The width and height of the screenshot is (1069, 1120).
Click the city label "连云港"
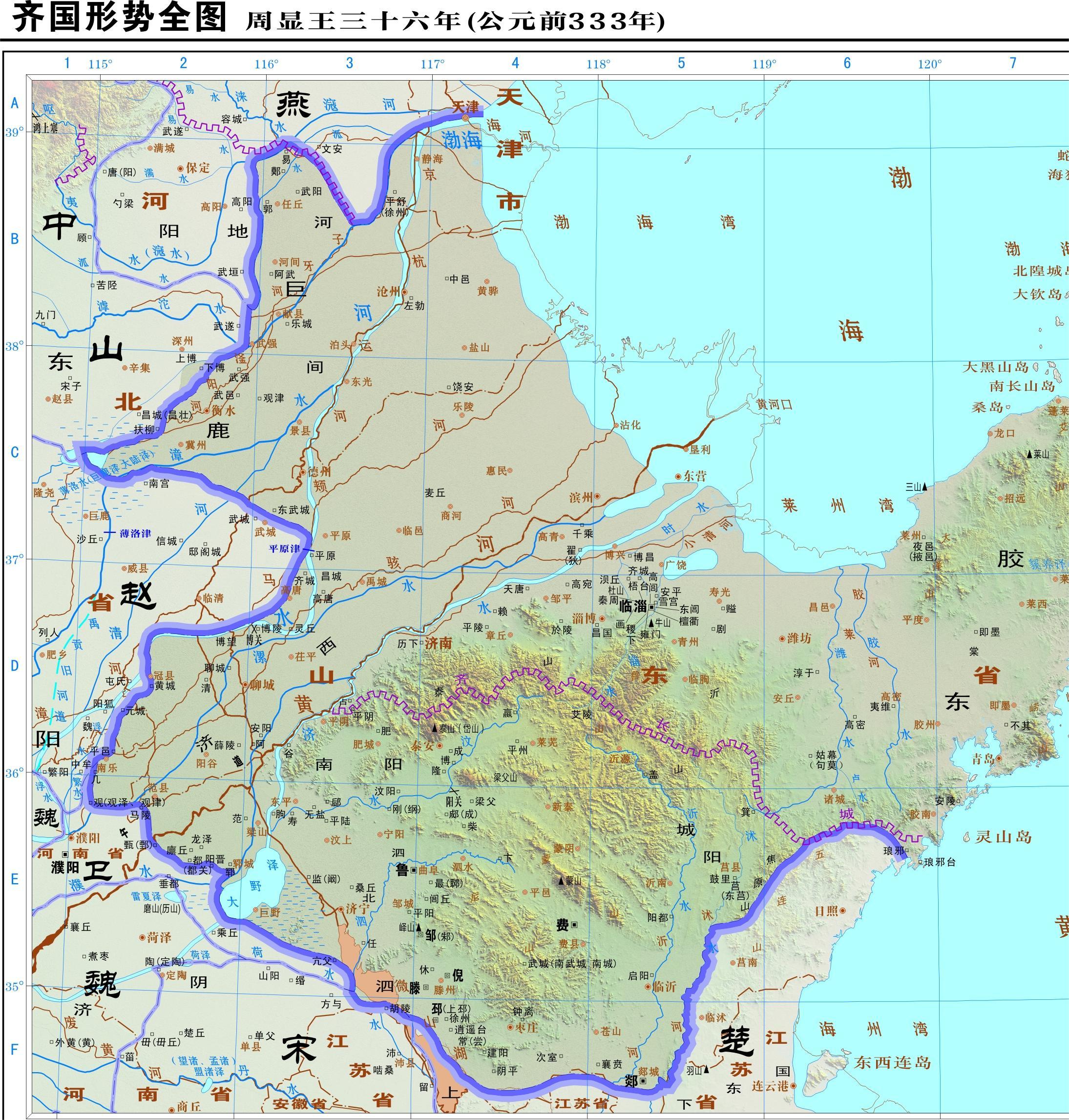click(770, 1086)
